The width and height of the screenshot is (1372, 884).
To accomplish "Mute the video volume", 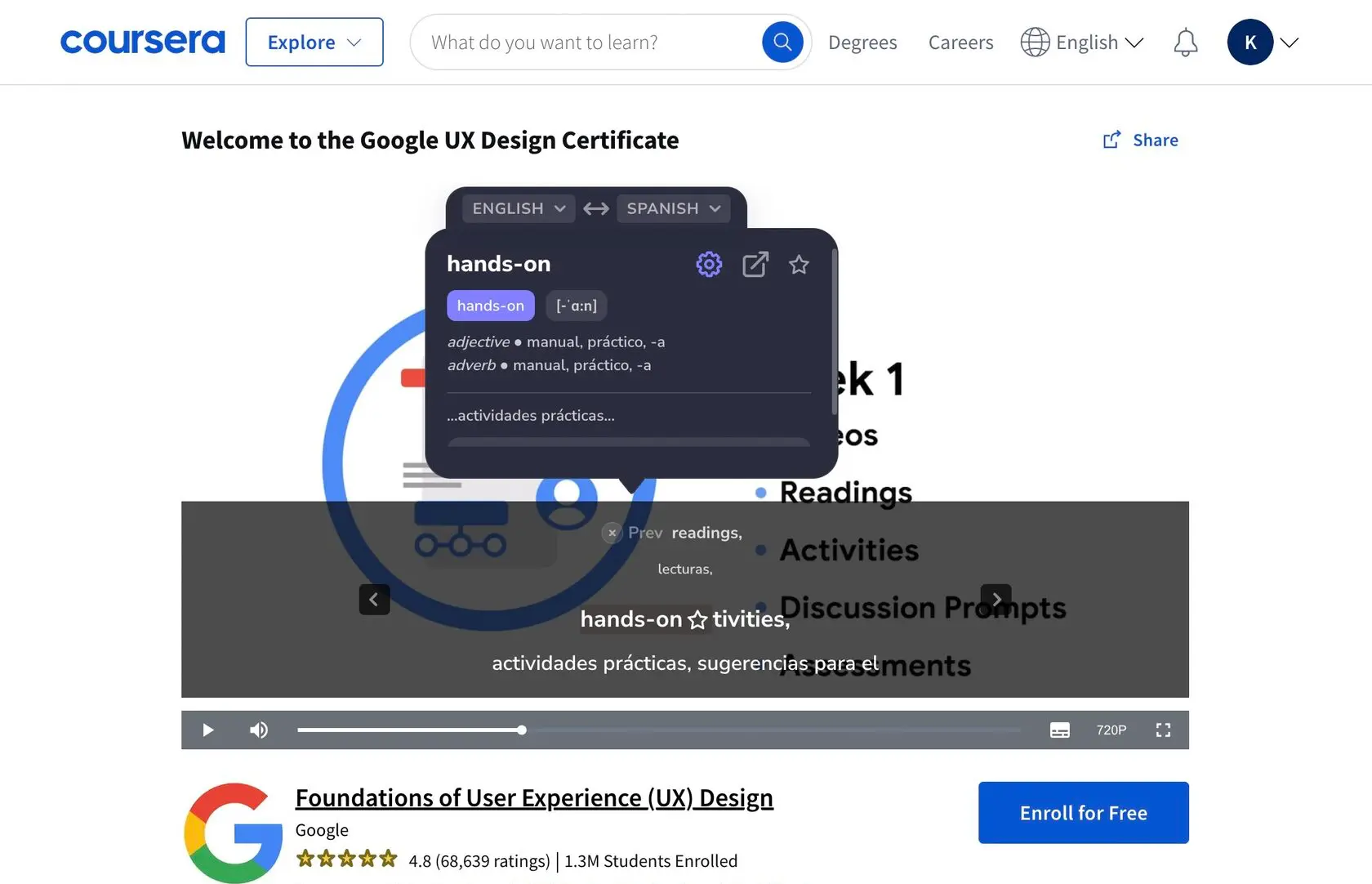I will pos(258,730).
